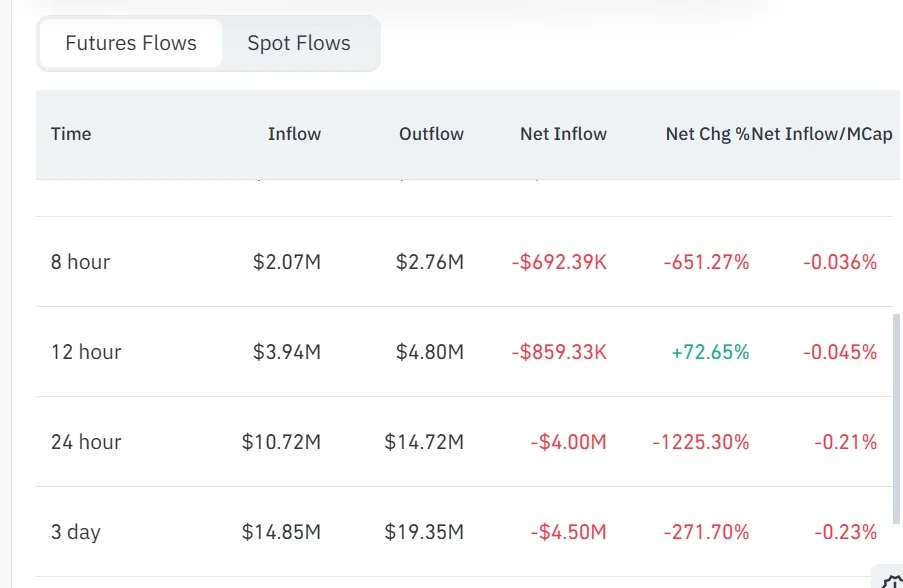903x588 pixels.
Task: Click the +72.65% net change value
Action: point(711,352)
